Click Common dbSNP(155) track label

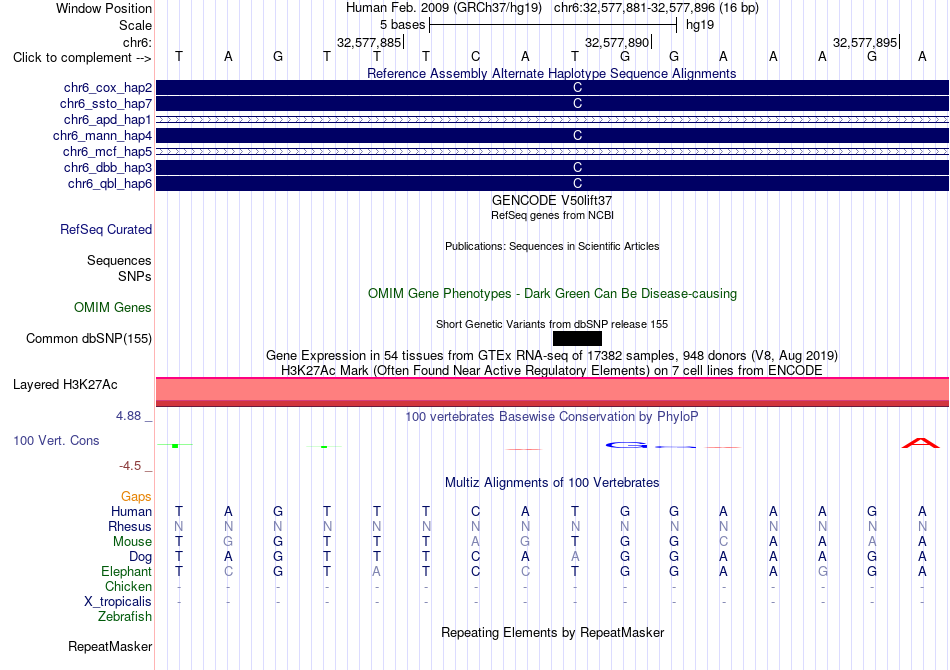[x=89, y=339]
